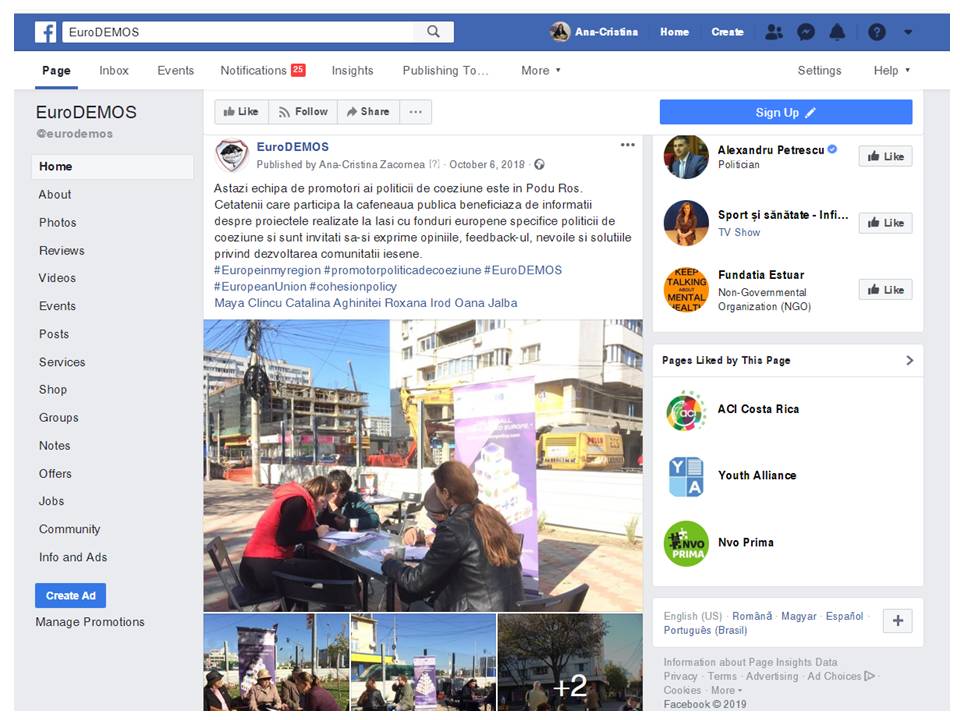Click the Create Ad button
960x720 pixels.
(70, 595)
